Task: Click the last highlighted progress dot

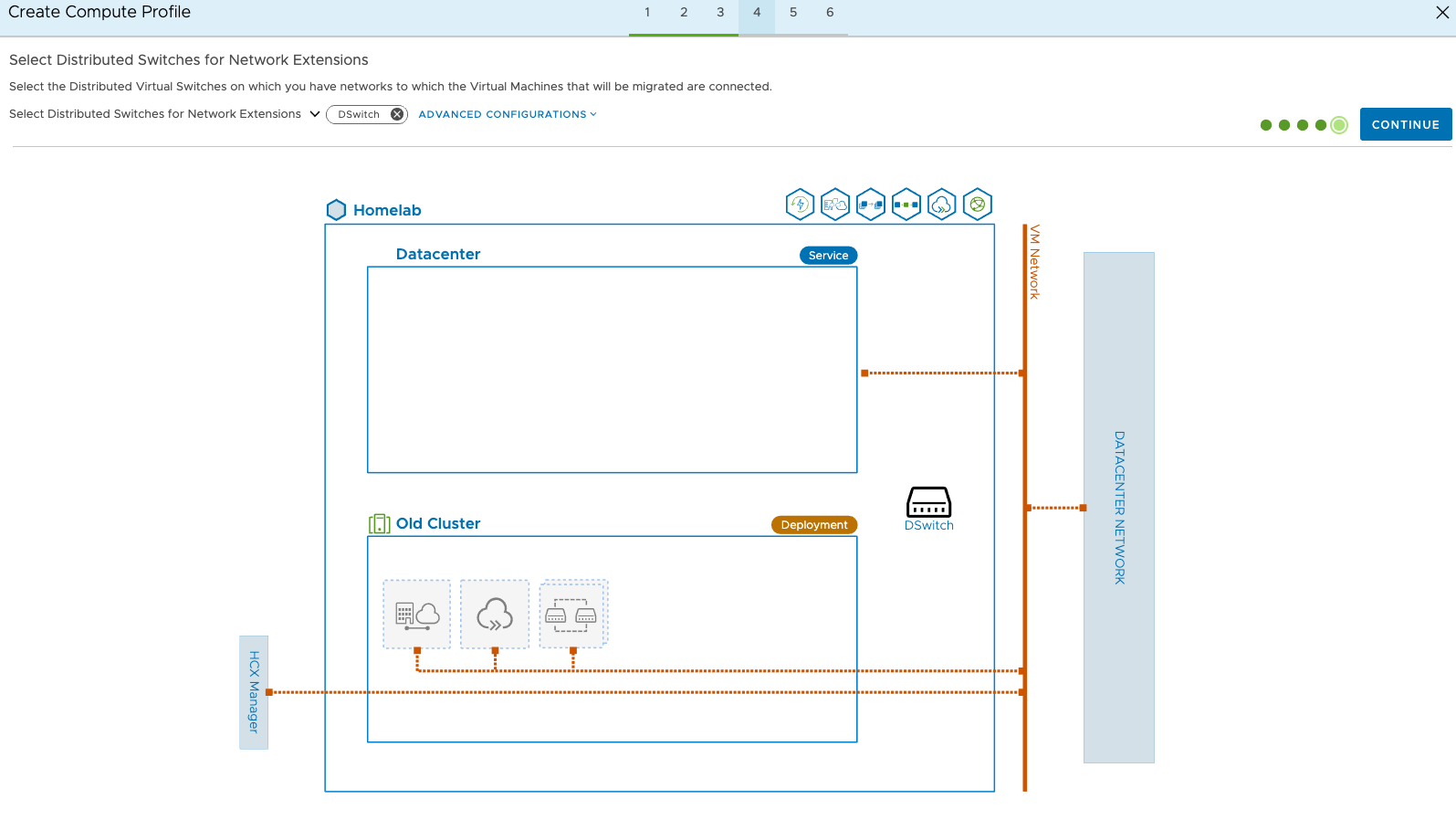Action: pos(1338,125)
